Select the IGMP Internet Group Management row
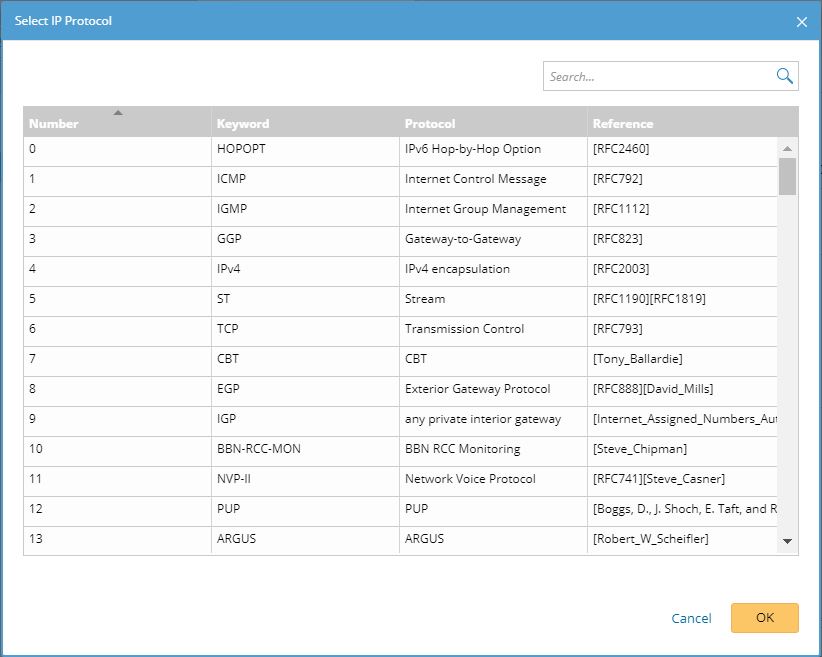Viewport: 822px width, 657px height. (400, 209)
